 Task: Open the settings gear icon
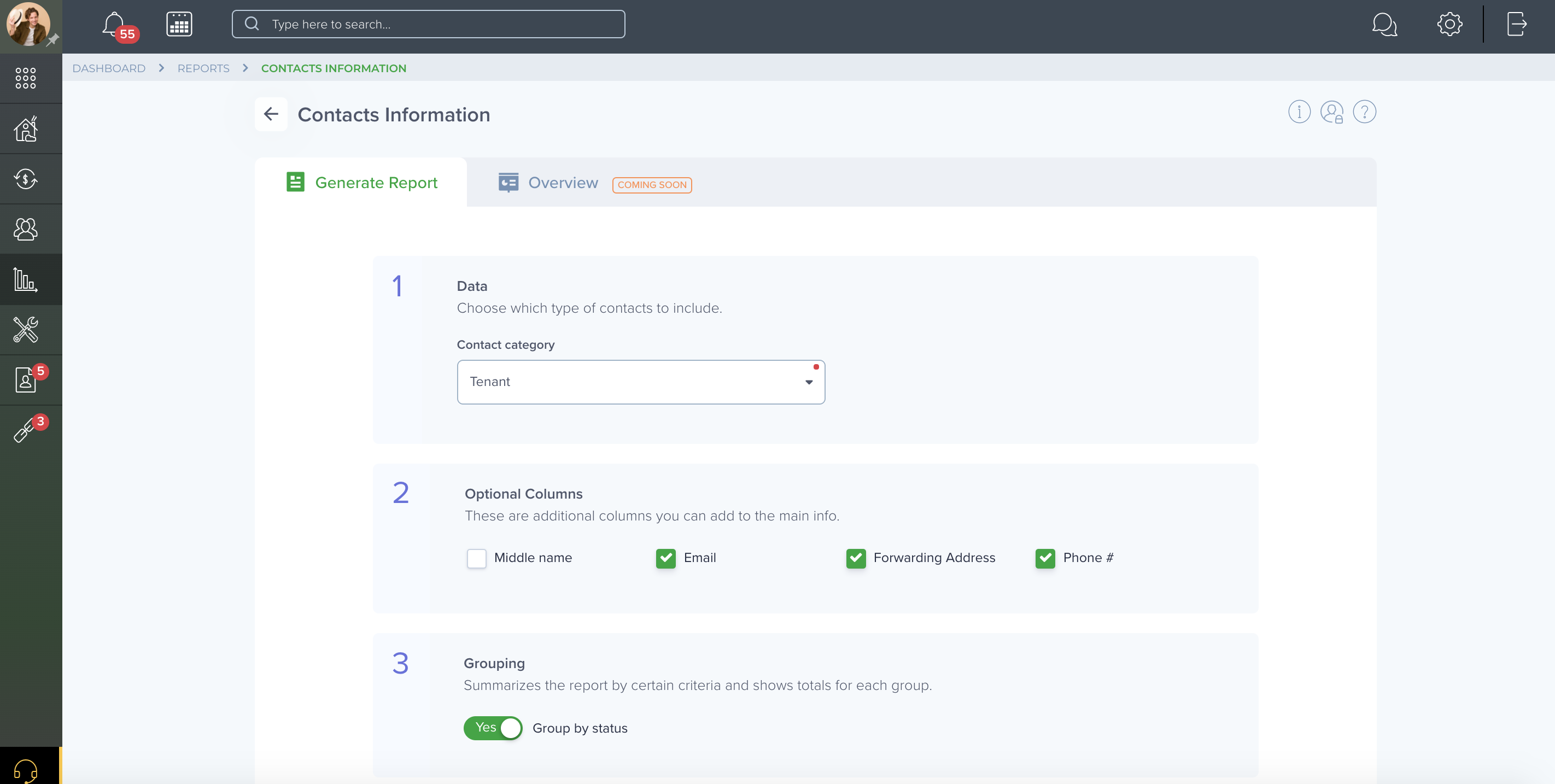click(1449, 24)
